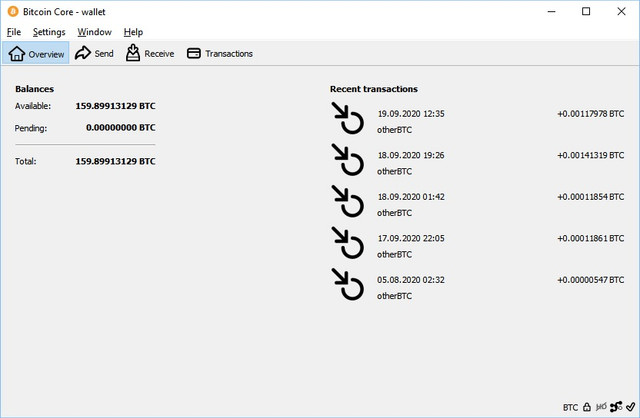This screenshot has width=640, height=418.
Task: Click the HD wallet status icon
Action: click(x=601, y=407)
